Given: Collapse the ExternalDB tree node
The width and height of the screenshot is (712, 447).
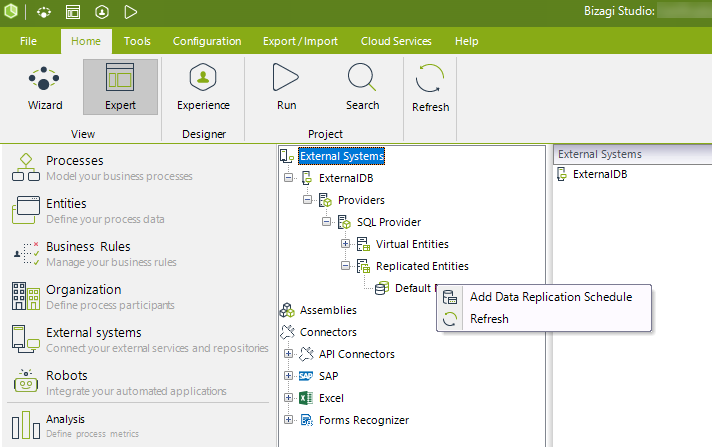Looking at the screenshot, I should [288, 178].
